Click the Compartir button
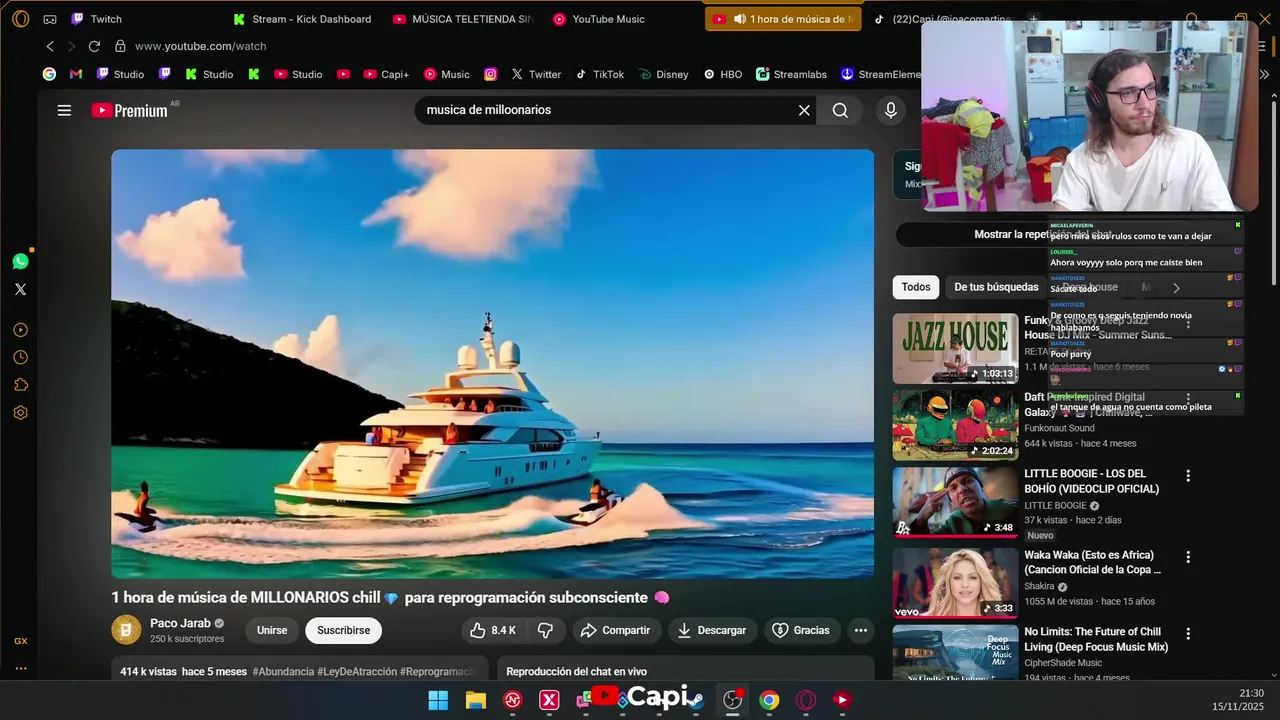Viewport: 1280px width, 720px height. click(x=615, y=630)
